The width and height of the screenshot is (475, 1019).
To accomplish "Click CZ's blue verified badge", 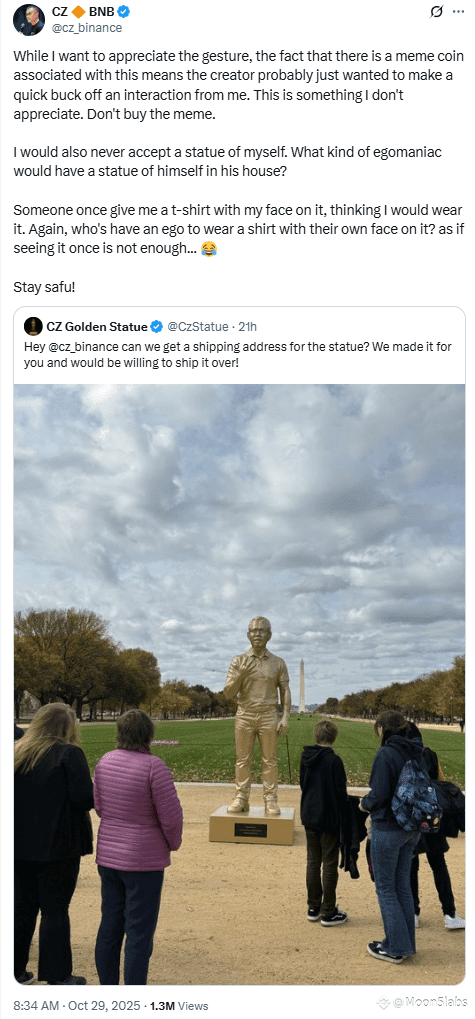I will click(x=121, y=11).
